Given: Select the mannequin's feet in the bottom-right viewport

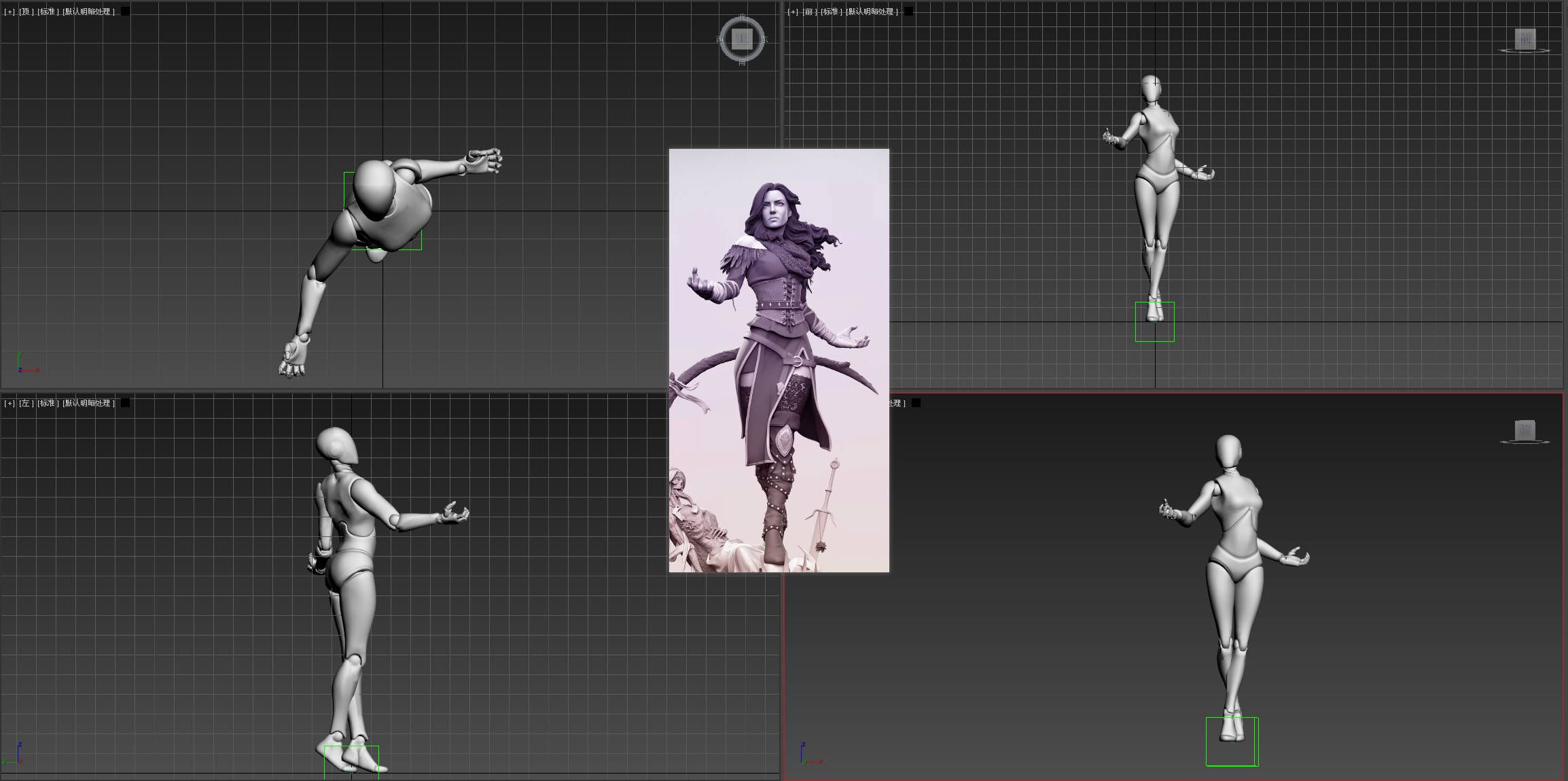Looking at the screenshot, I should [1232, 727].
